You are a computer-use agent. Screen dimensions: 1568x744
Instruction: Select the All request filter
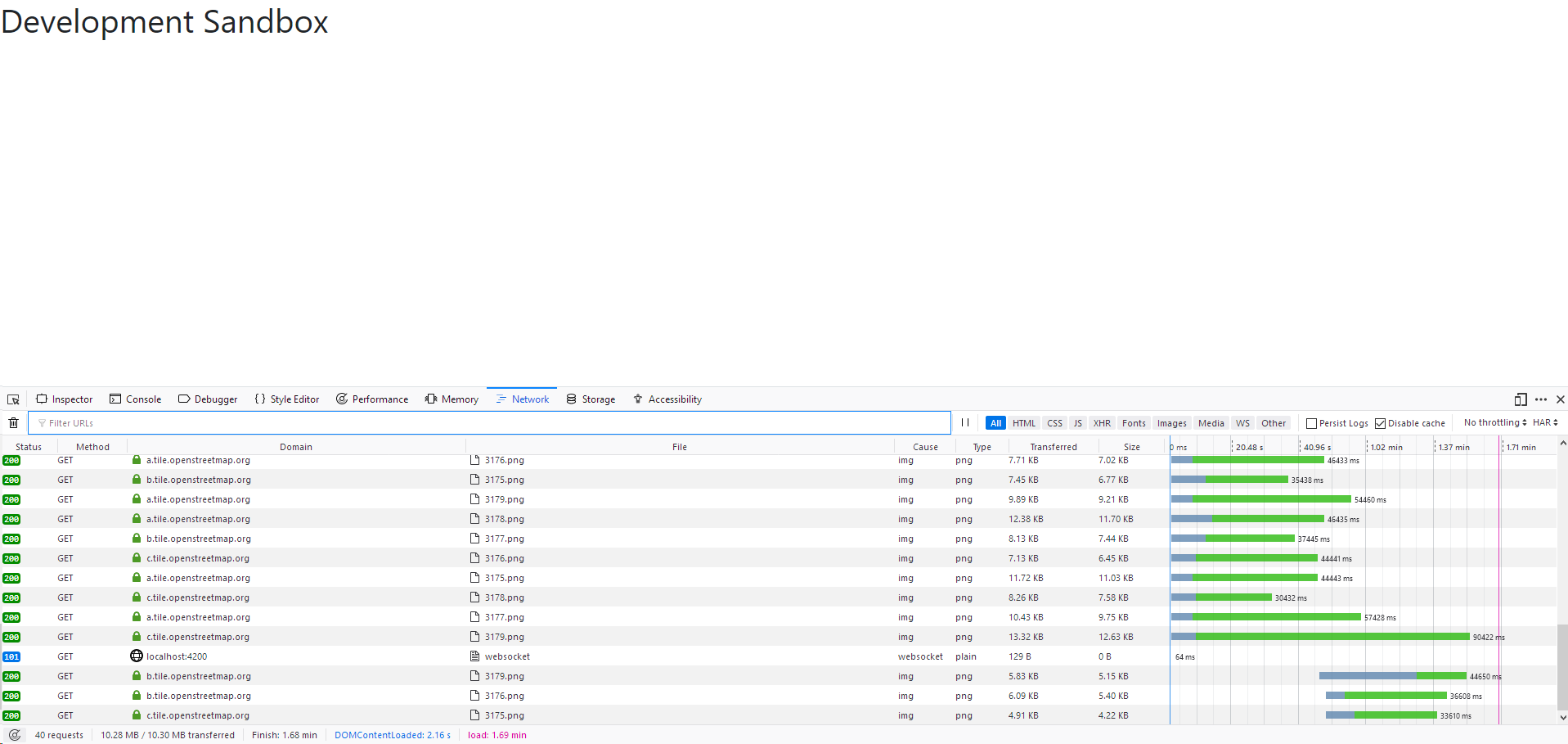coord(995,423)
